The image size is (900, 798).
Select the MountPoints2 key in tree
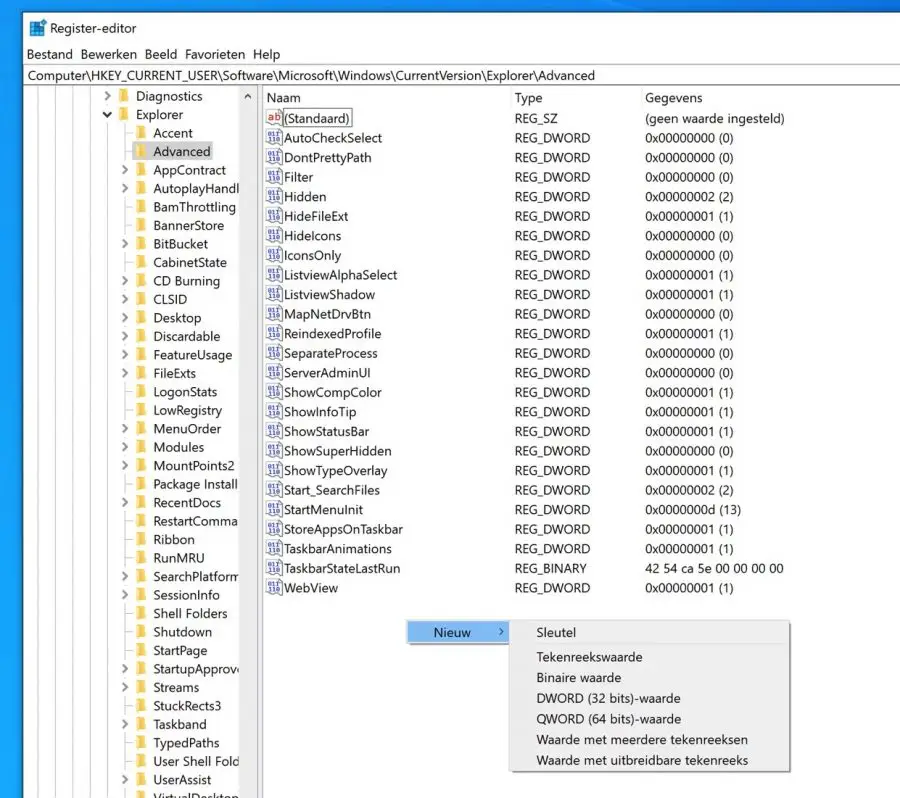193,466
